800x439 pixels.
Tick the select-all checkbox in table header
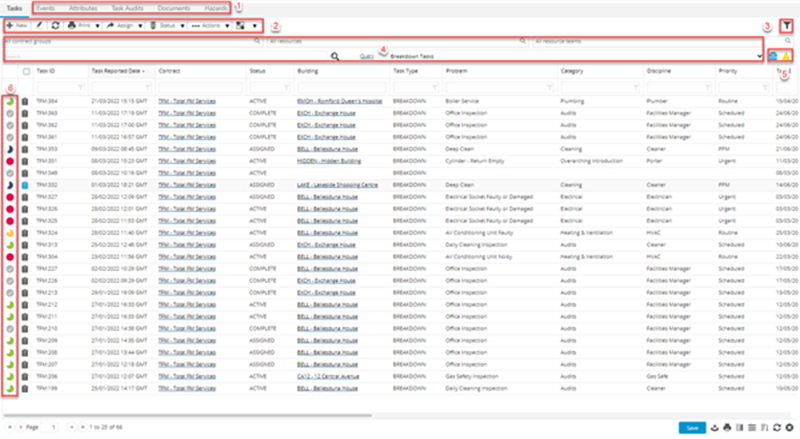tap(26, 73)
